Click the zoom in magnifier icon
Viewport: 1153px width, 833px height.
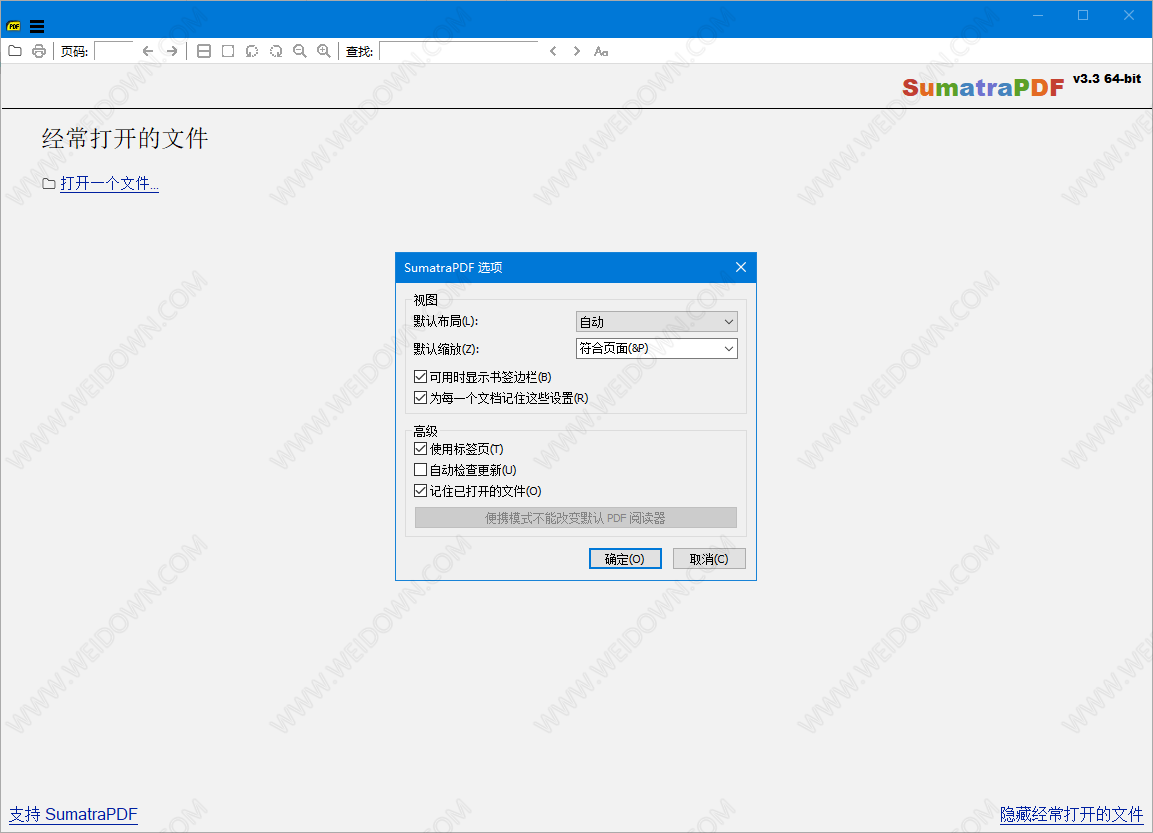click(324, 51)
